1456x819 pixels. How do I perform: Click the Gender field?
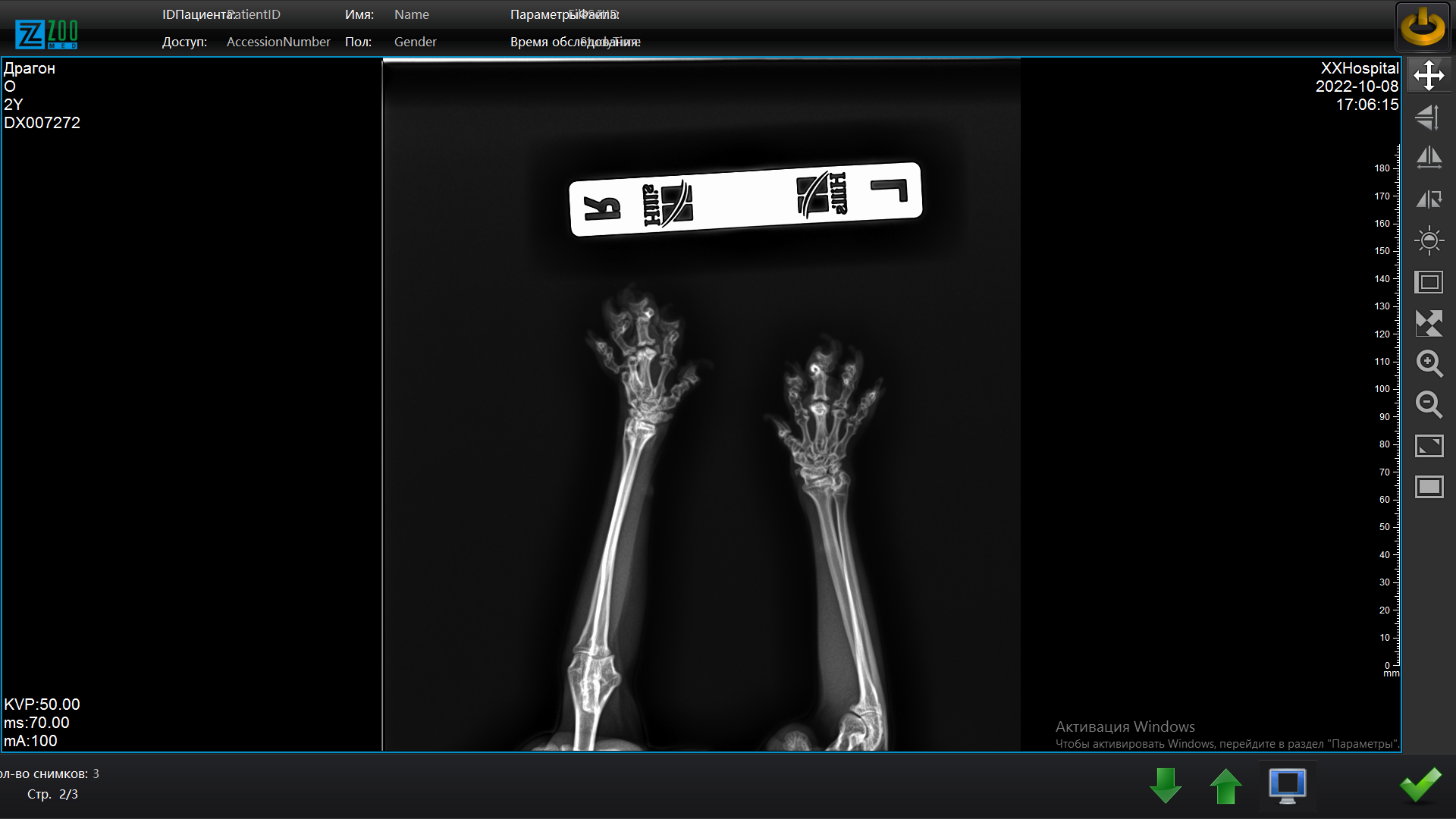point(416,42)
